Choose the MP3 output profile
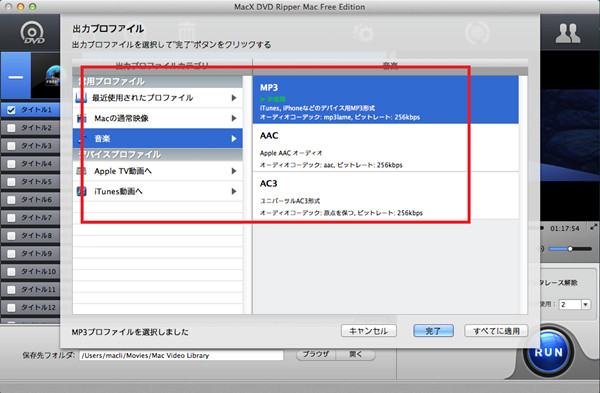Screen dimensions: 600x393 tap(386, 100)
